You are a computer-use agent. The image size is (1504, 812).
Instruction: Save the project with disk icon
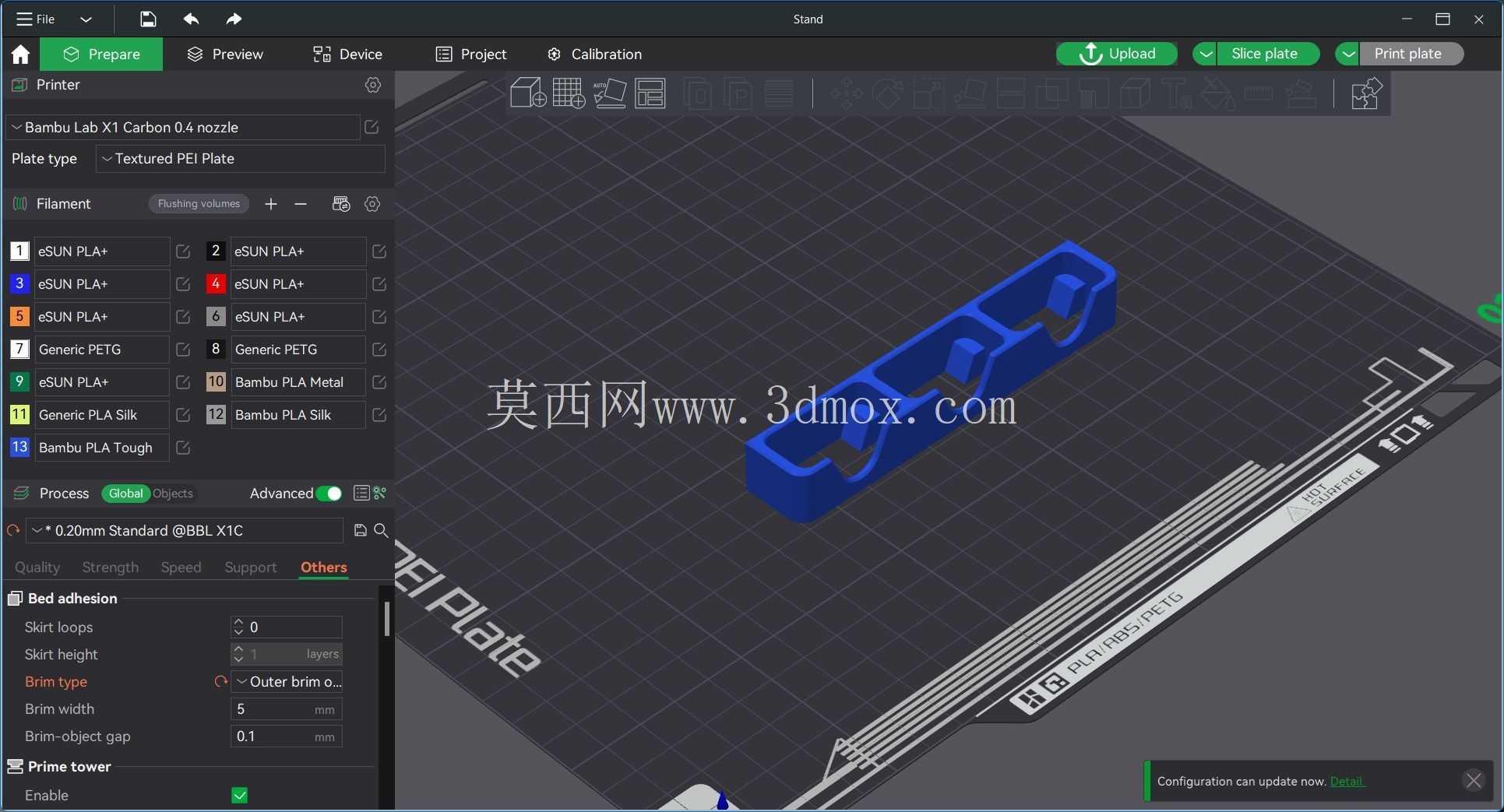coord(148,19)
